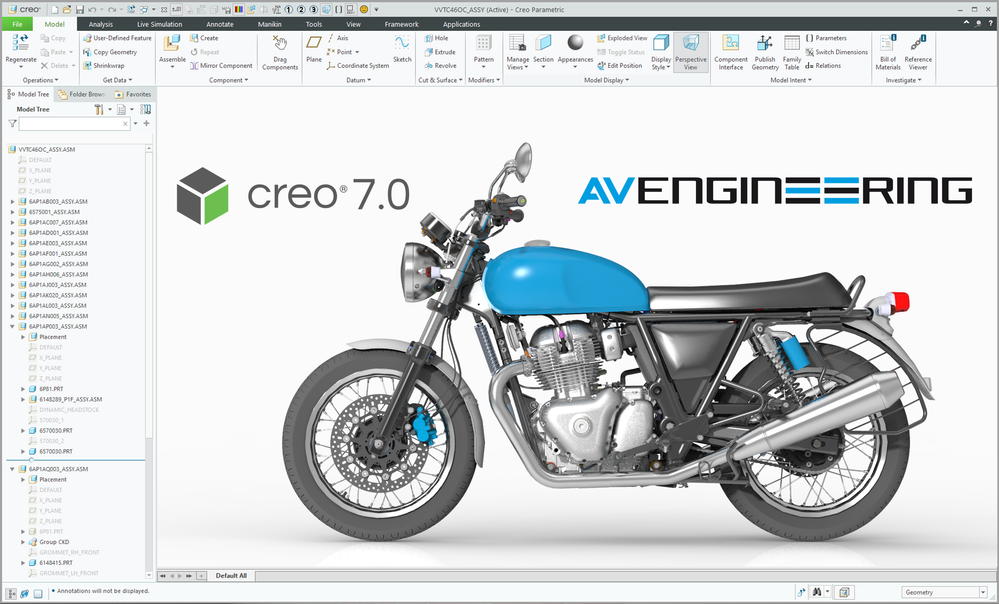Switch to the Live Simulation tab
Viewport: 999px width, 604px height.
tap(159, 24)
